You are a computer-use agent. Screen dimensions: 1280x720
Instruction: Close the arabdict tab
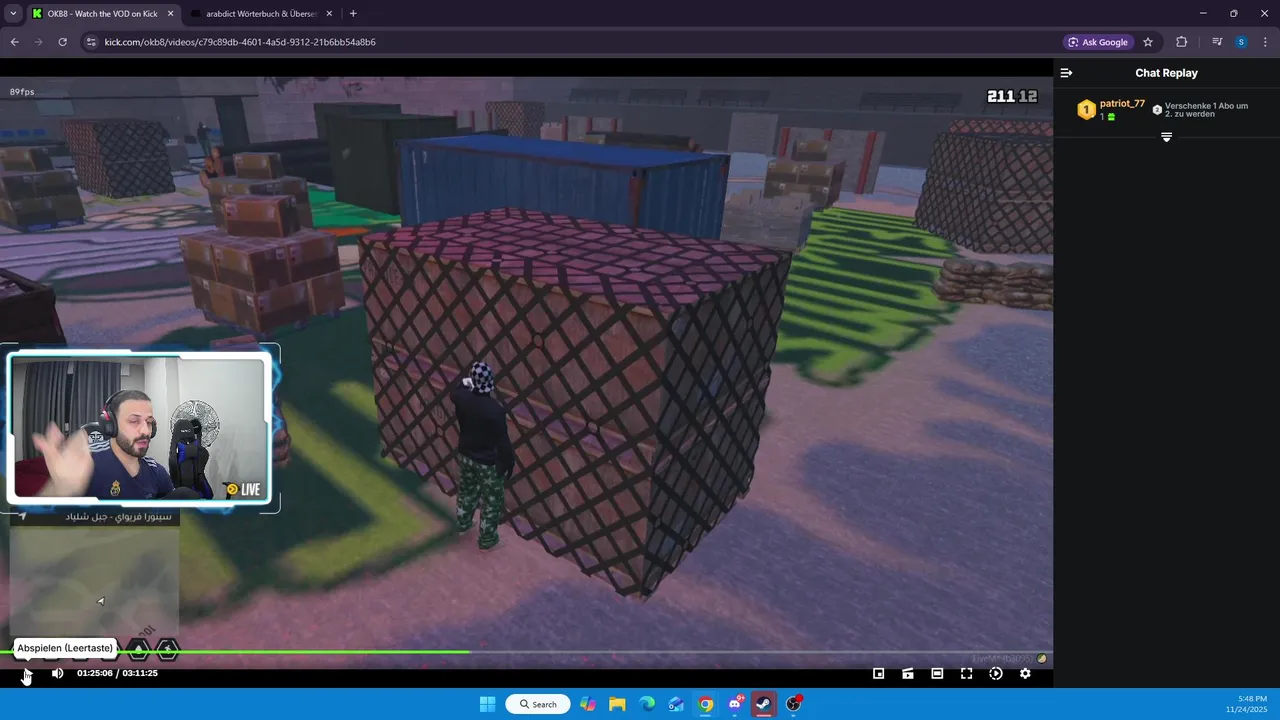[x=327, y=14]
